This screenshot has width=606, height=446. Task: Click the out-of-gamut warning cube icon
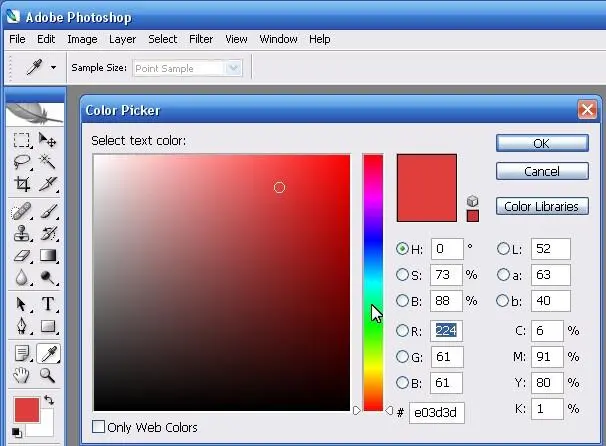472,201
